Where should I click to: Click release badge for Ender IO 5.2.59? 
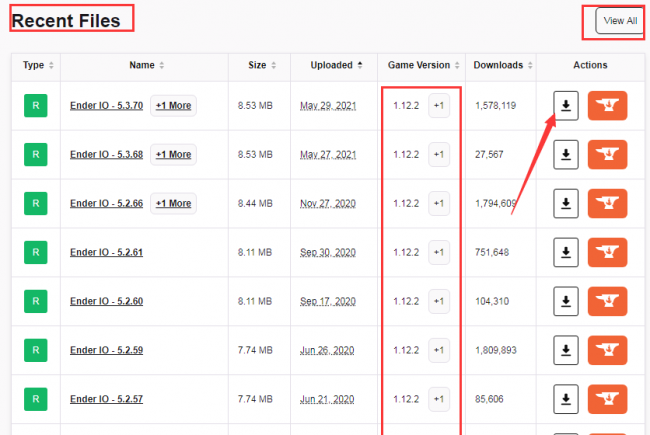[x=36, y=350]
